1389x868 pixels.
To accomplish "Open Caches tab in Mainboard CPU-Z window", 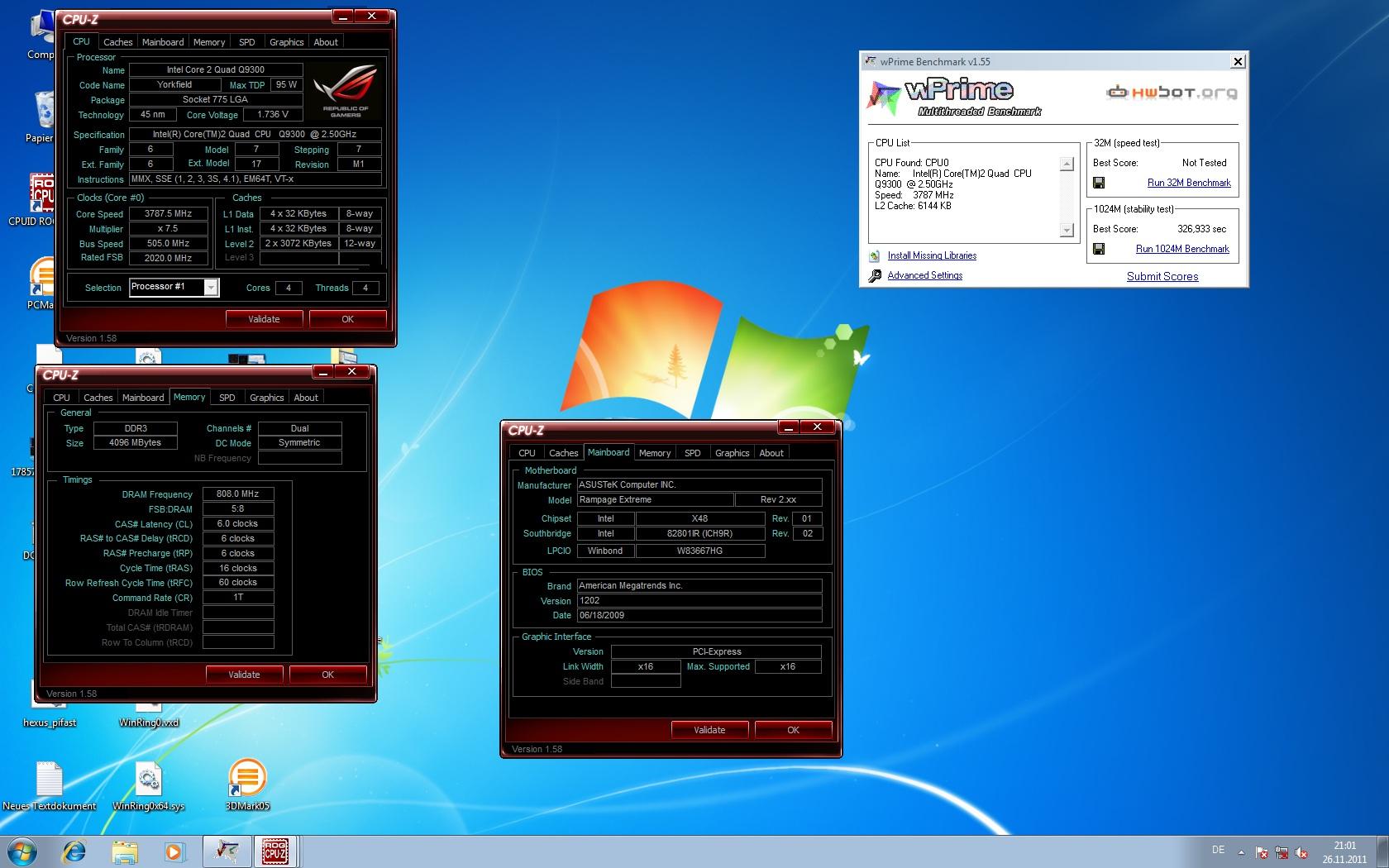I will tap(563, 453).
